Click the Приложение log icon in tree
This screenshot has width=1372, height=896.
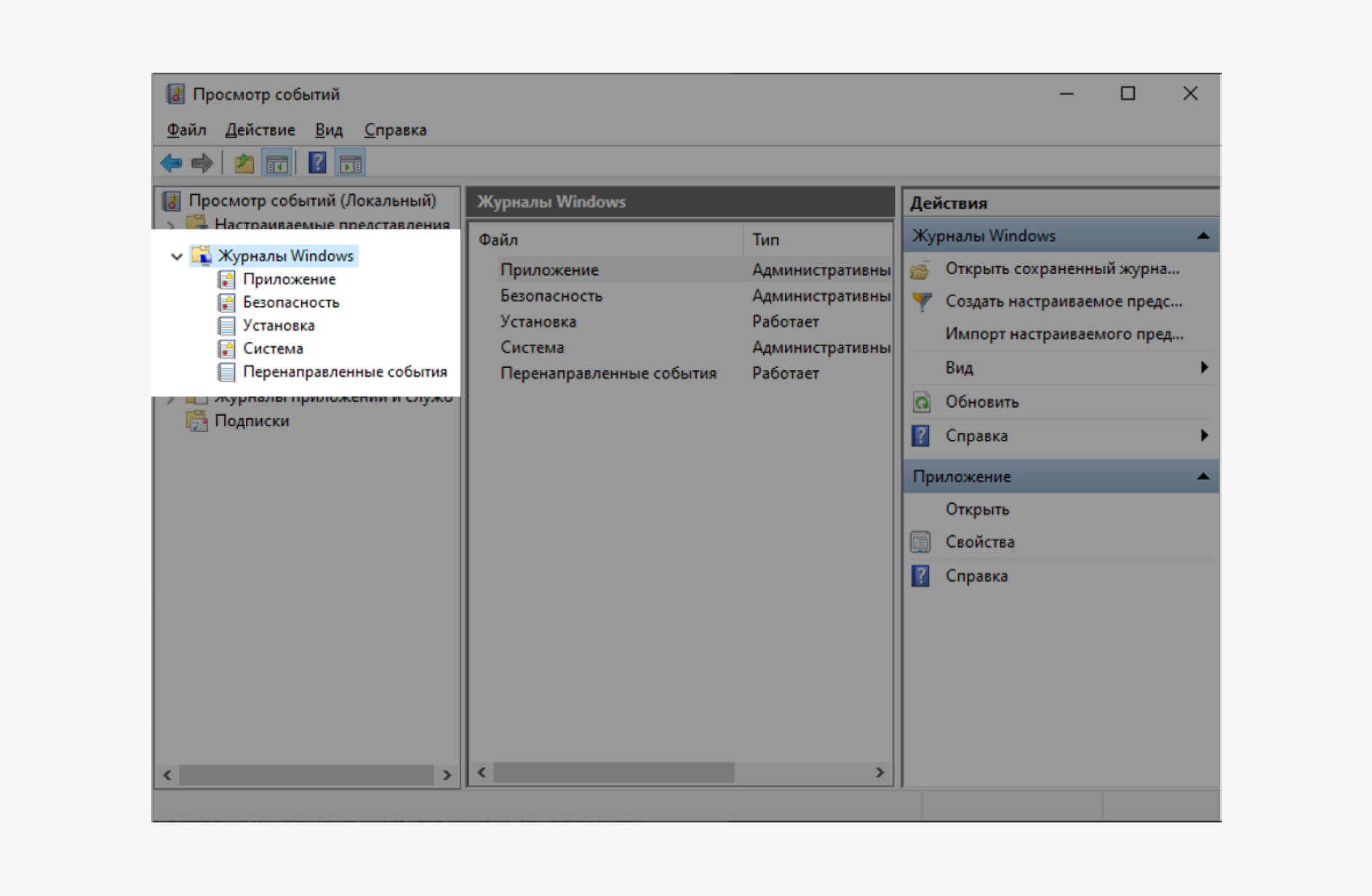(227, 279)
